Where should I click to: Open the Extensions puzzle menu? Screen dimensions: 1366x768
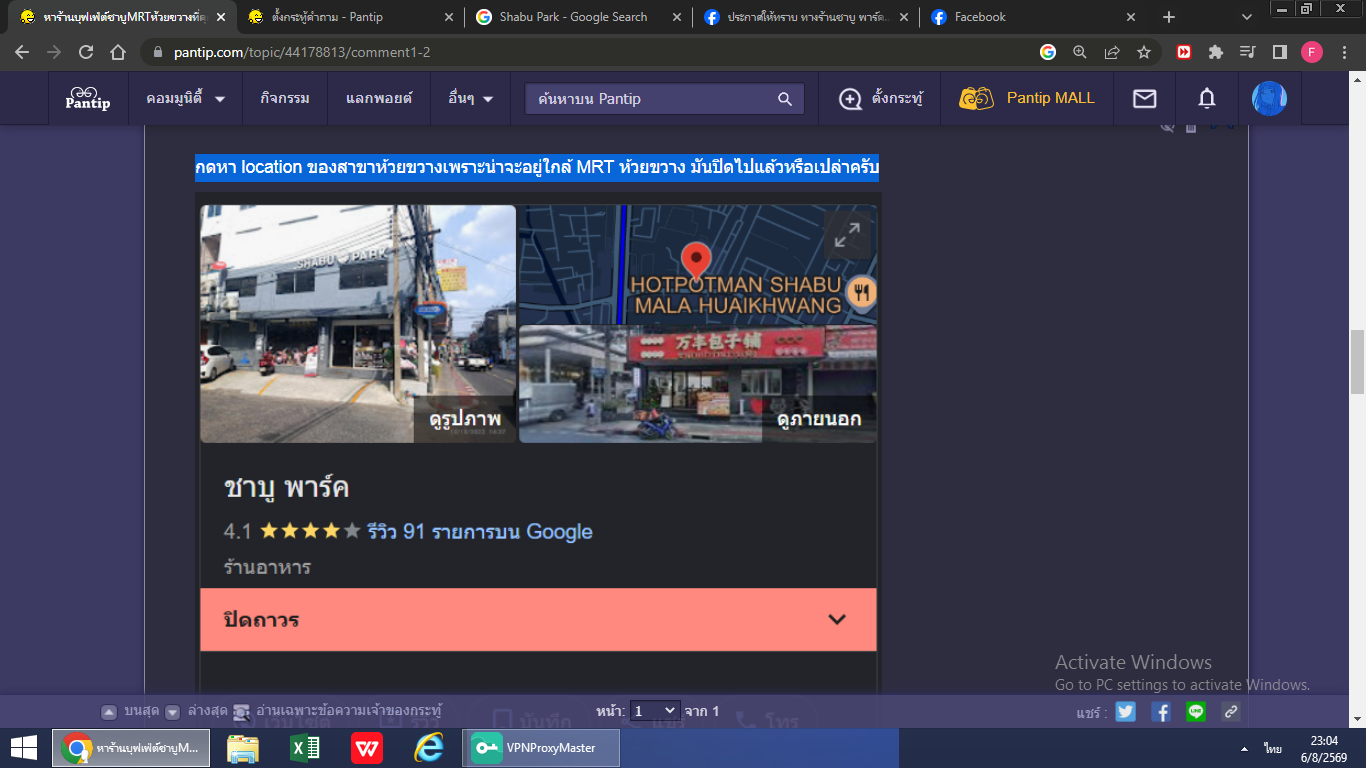(1216, 52)
